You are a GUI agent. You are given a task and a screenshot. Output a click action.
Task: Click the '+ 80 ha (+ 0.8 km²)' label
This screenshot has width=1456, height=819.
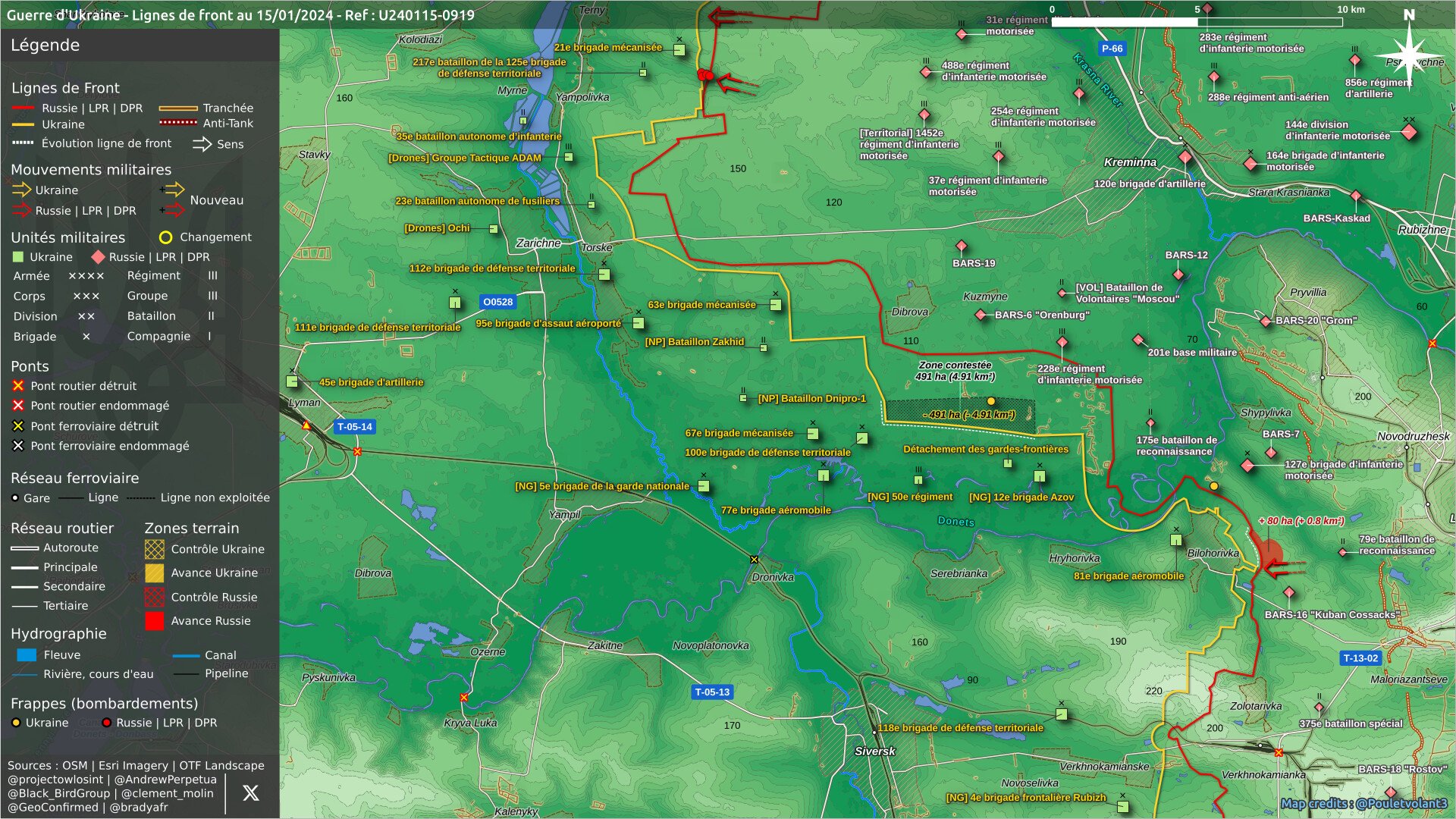click(x=1301, y=521)
